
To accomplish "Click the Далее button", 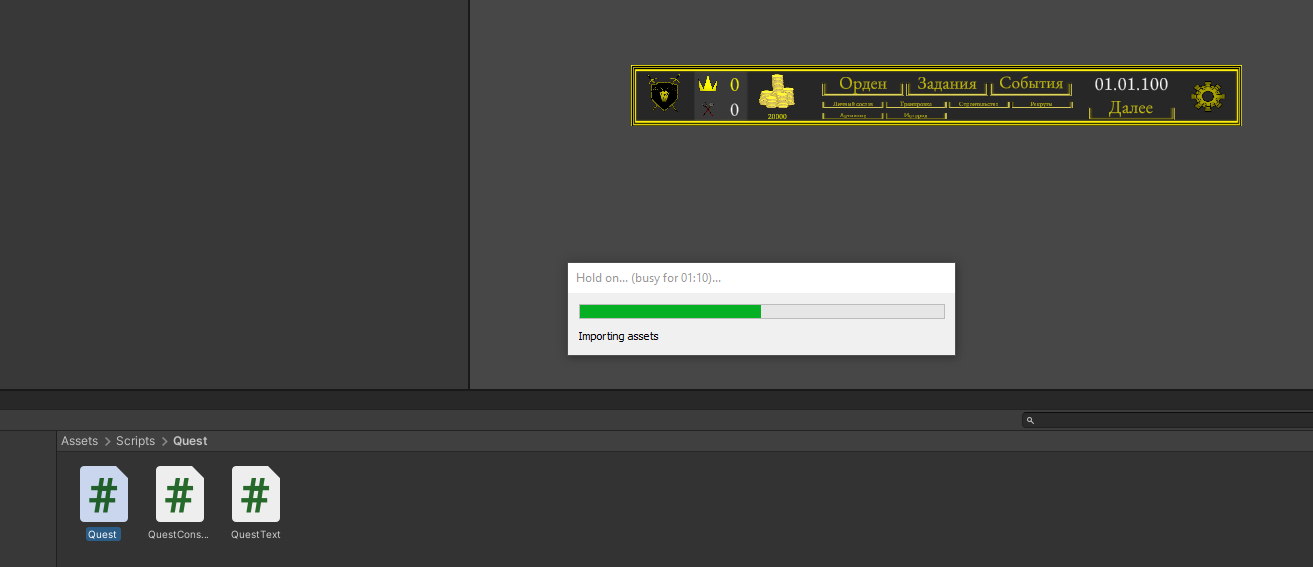I will (x=1131, y=108).
